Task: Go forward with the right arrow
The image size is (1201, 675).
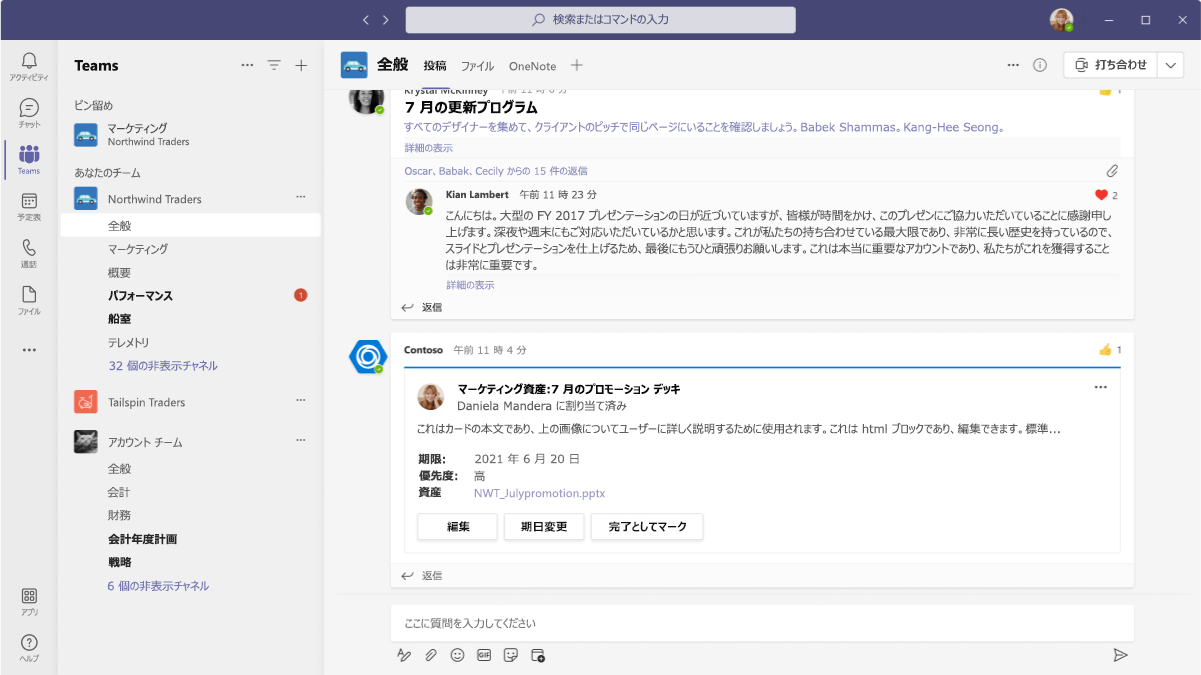Action: coord(387,20)
